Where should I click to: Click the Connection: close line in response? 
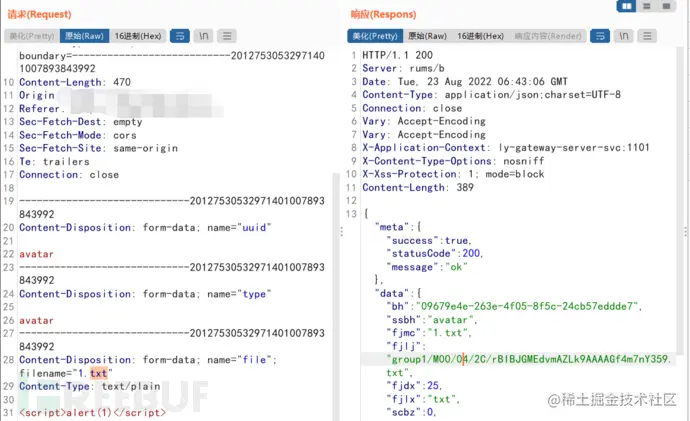(412, 108)
